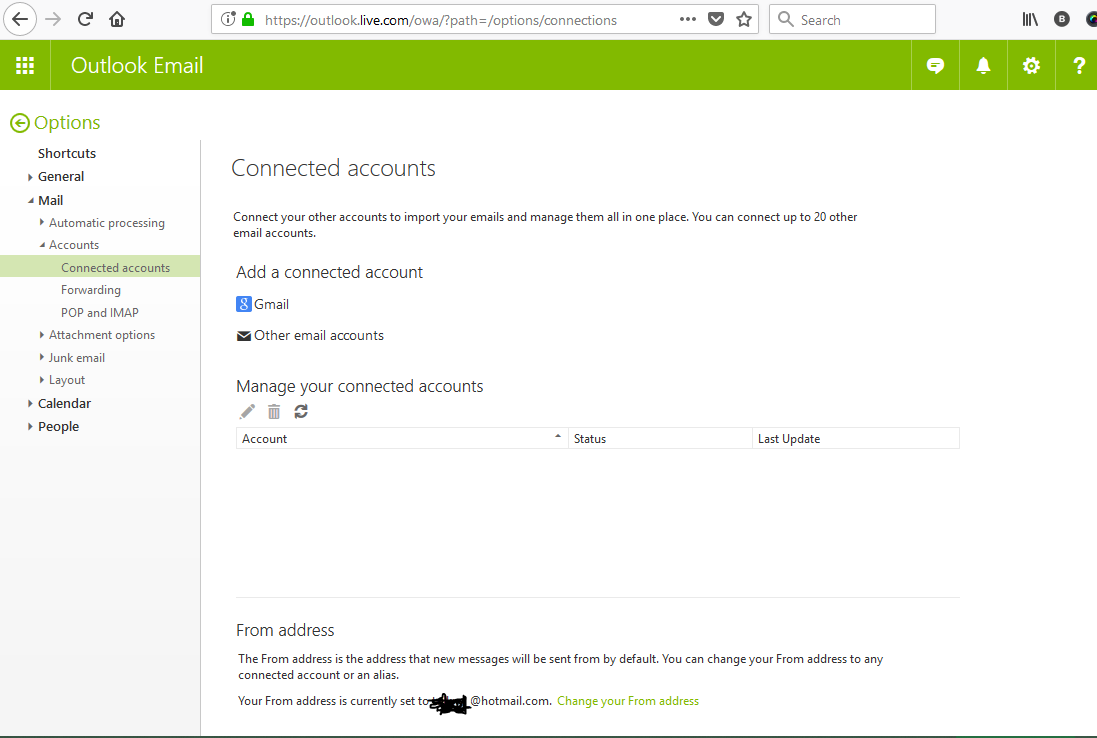
Task: Expand the Layout section
Action: tap(42, 380)
